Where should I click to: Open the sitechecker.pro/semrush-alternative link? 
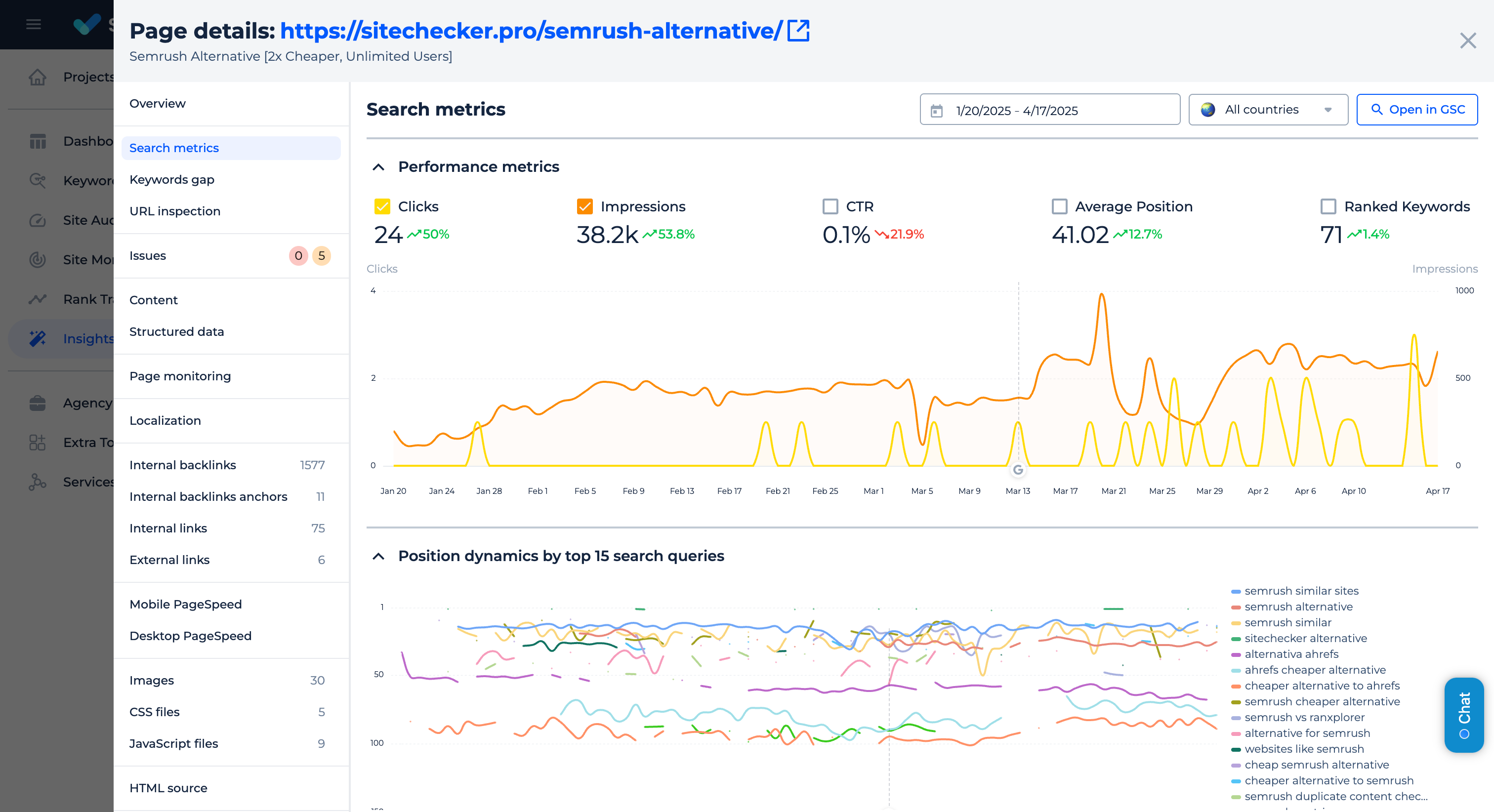pyautogui.click(x=531, y=31)
